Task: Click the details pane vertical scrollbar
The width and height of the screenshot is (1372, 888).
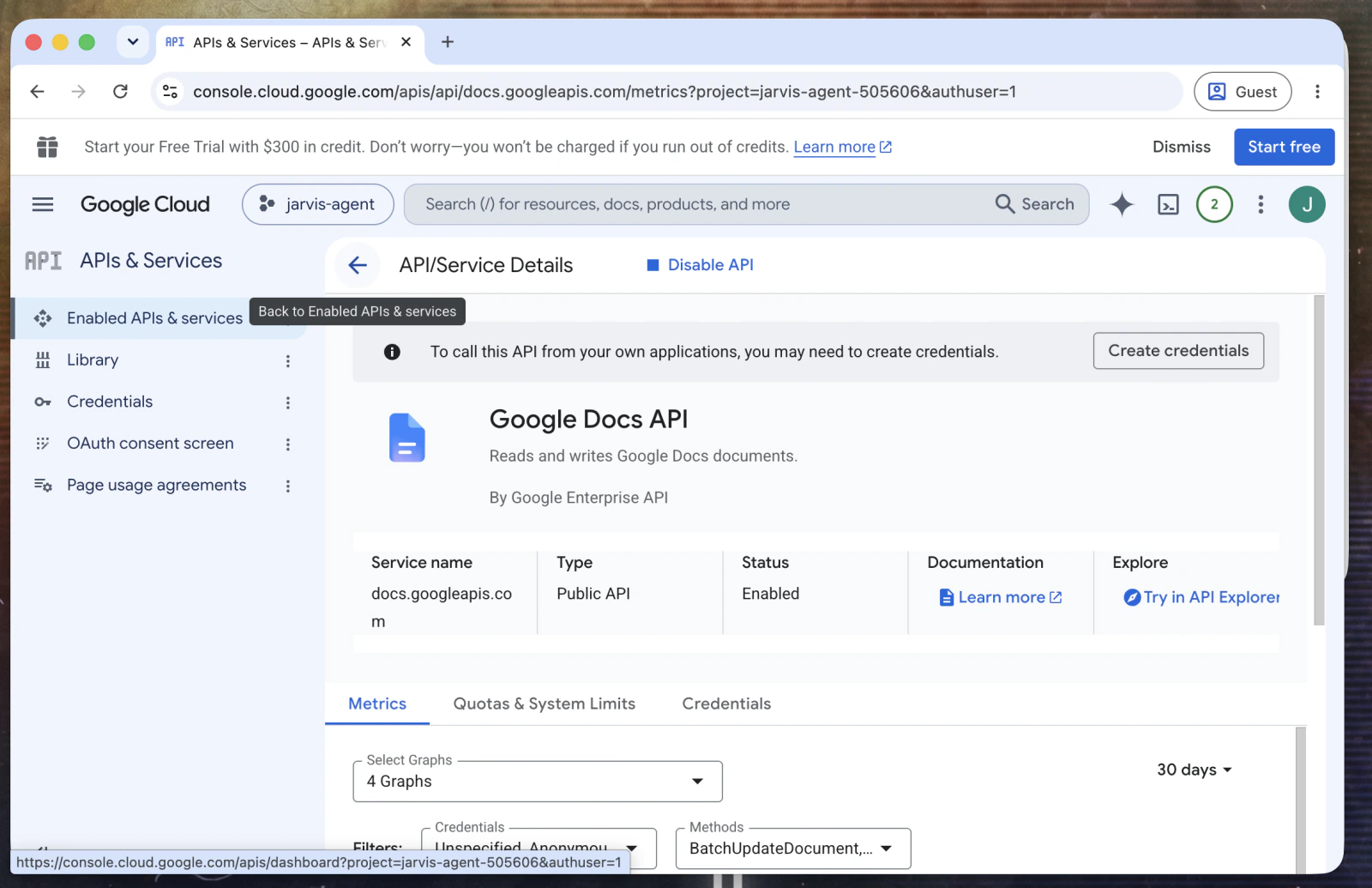Action: 1319,460
